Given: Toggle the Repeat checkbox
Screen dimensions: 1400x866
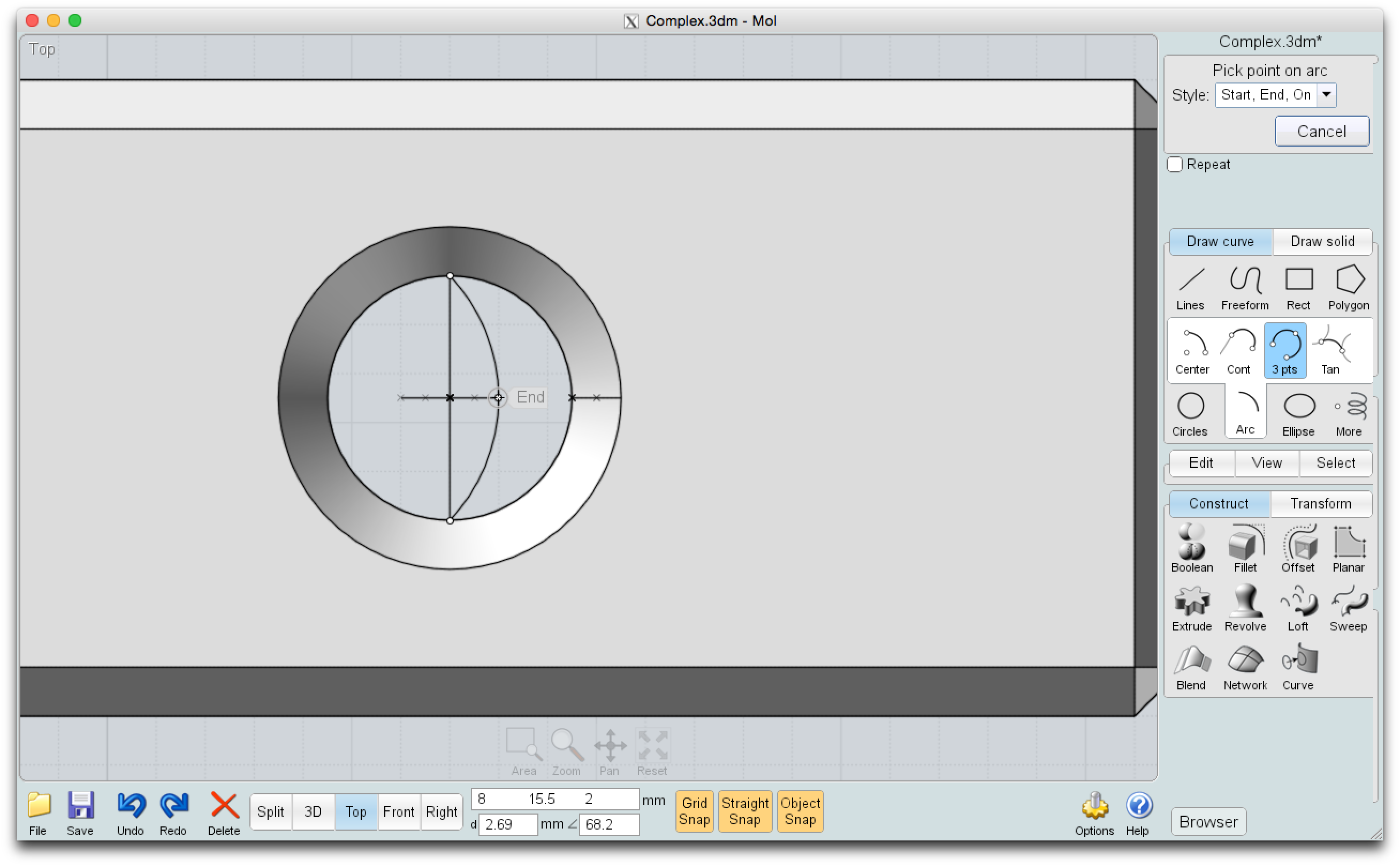Looking at the screenshot, I should pyautogui.click(x=1176, y=164).
